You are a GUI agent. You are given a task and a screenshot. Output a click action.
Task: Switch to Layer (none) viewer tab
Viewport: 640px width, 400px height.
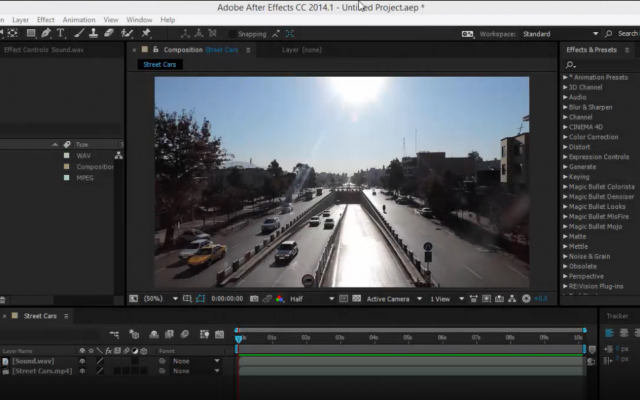point(302,50)
